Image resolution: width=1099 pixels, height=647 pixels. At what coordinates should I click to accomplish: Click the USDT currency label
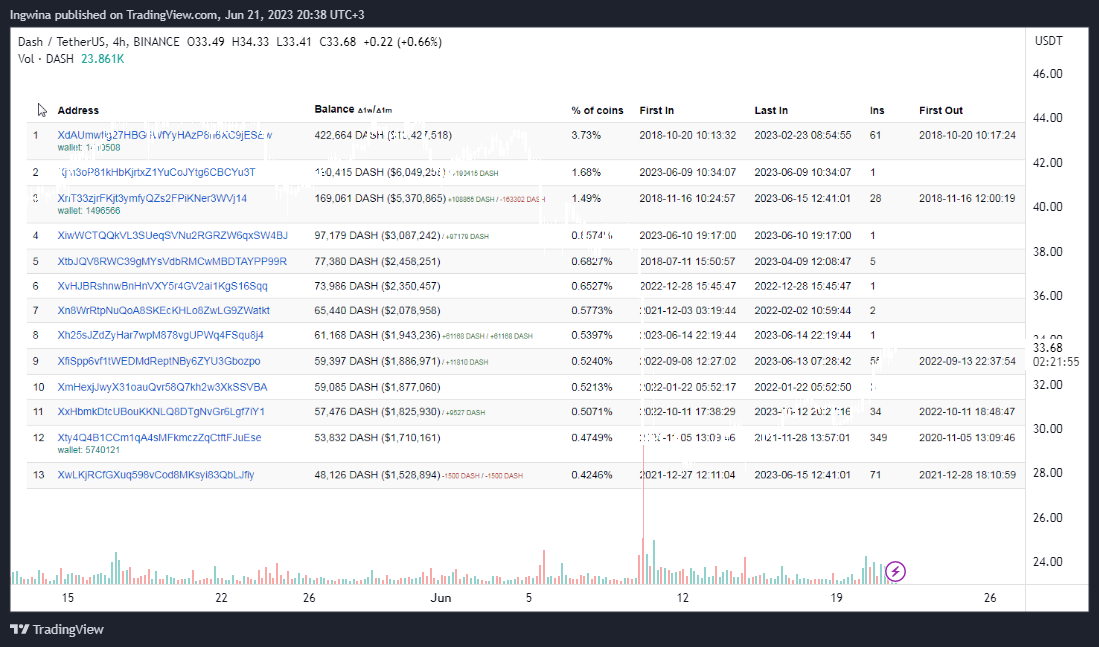(x=1049, y=41)
